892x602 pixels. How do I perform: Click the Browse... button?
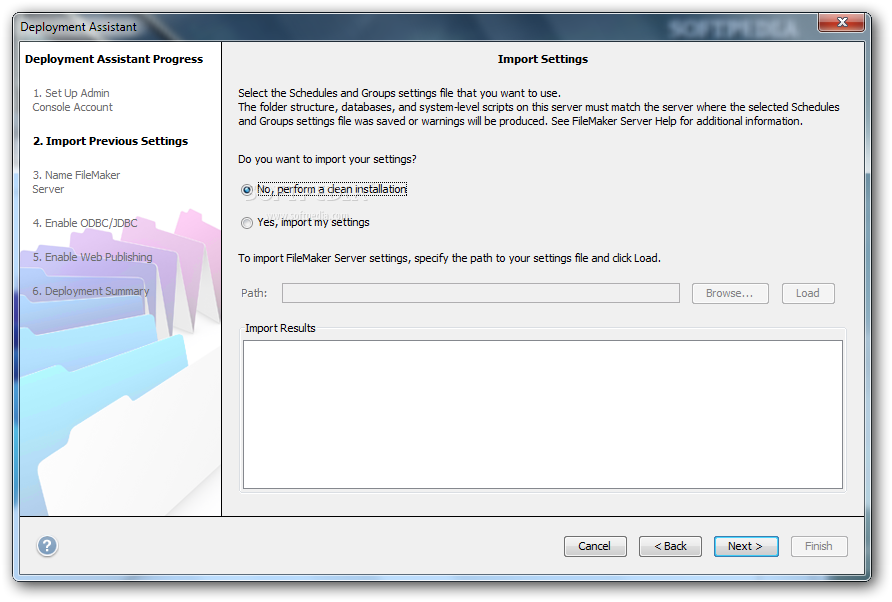[730, 294]
